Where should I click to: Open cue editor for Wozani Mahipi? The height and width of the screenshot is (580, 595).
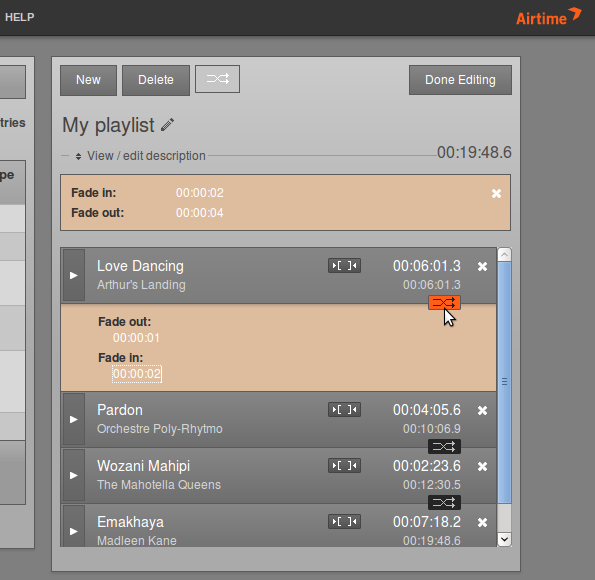[344, 466]
